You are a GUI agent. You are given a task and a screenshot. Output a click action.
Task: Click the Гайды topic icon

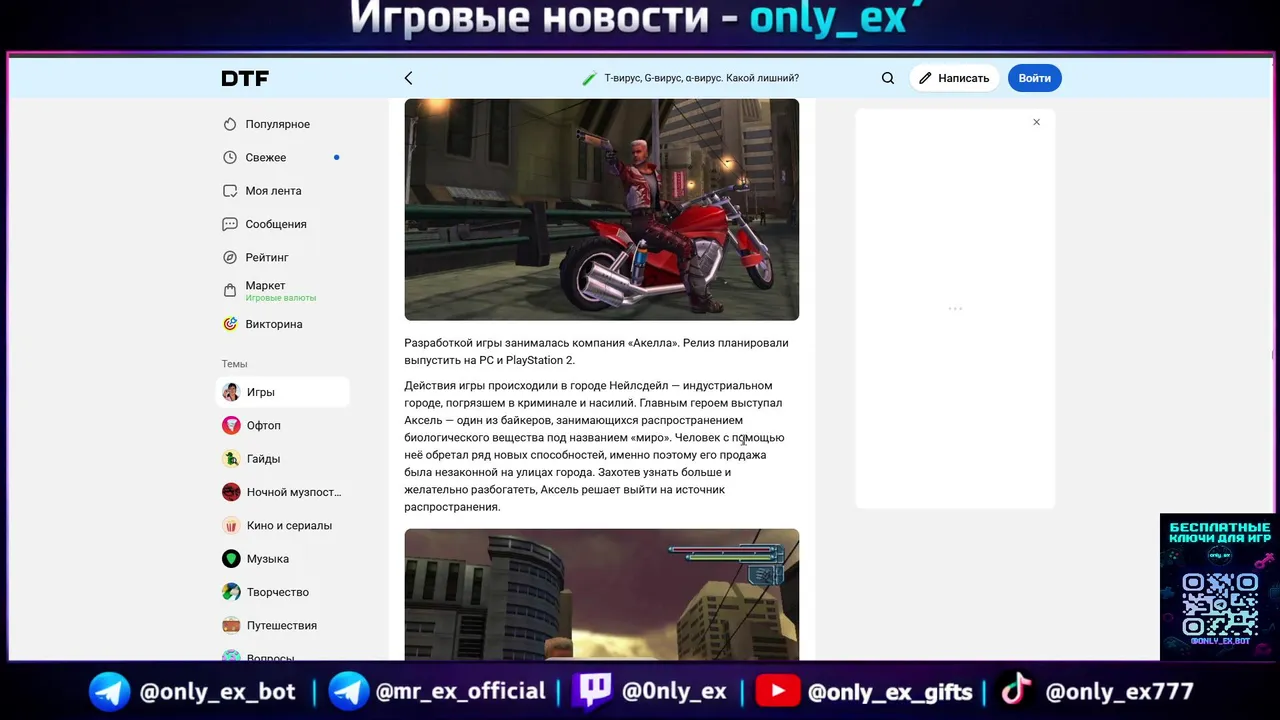[x=231, y=459]
